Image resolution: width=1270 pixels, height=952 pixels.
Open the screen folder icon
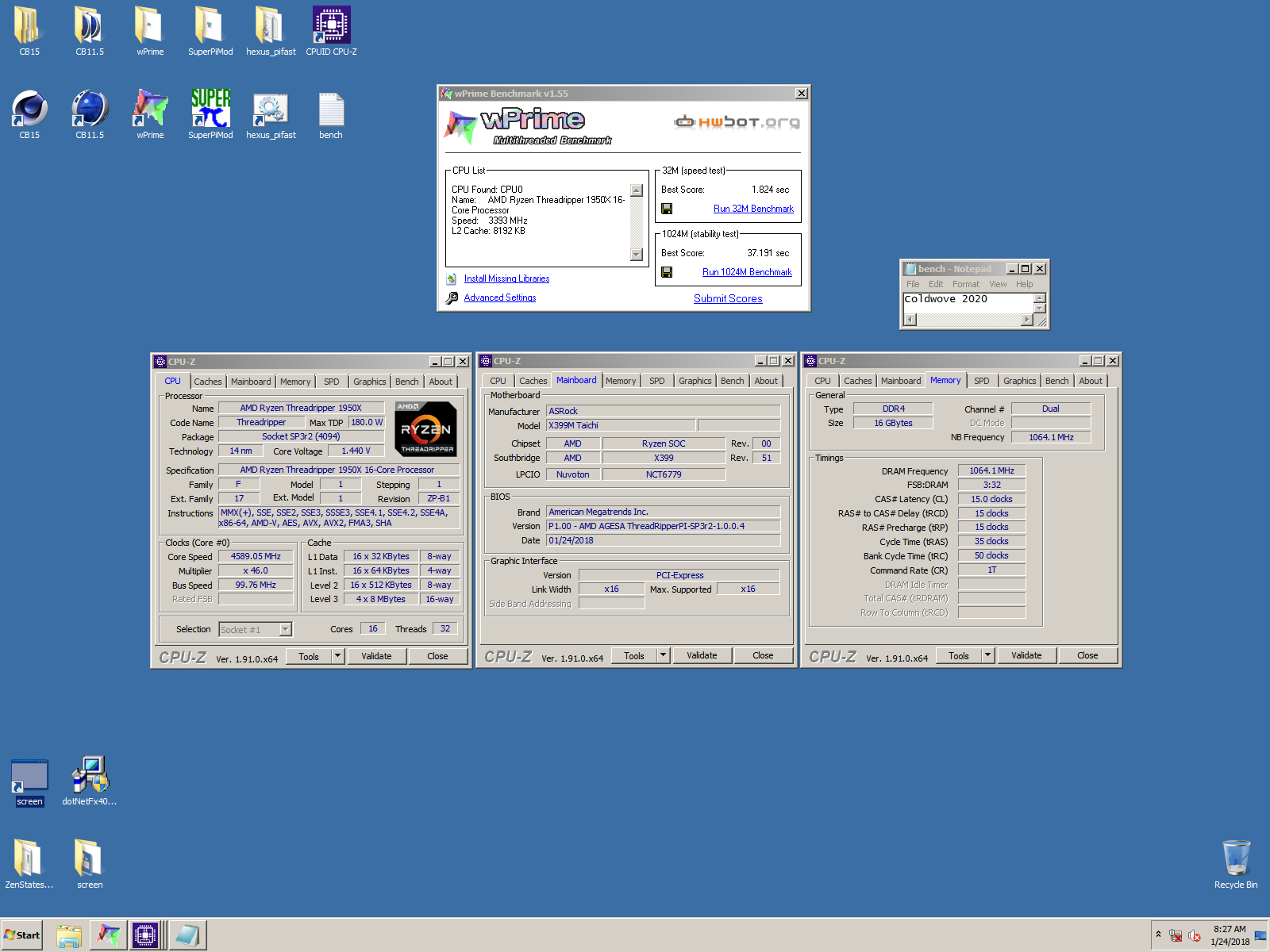(x=90, y=865)
